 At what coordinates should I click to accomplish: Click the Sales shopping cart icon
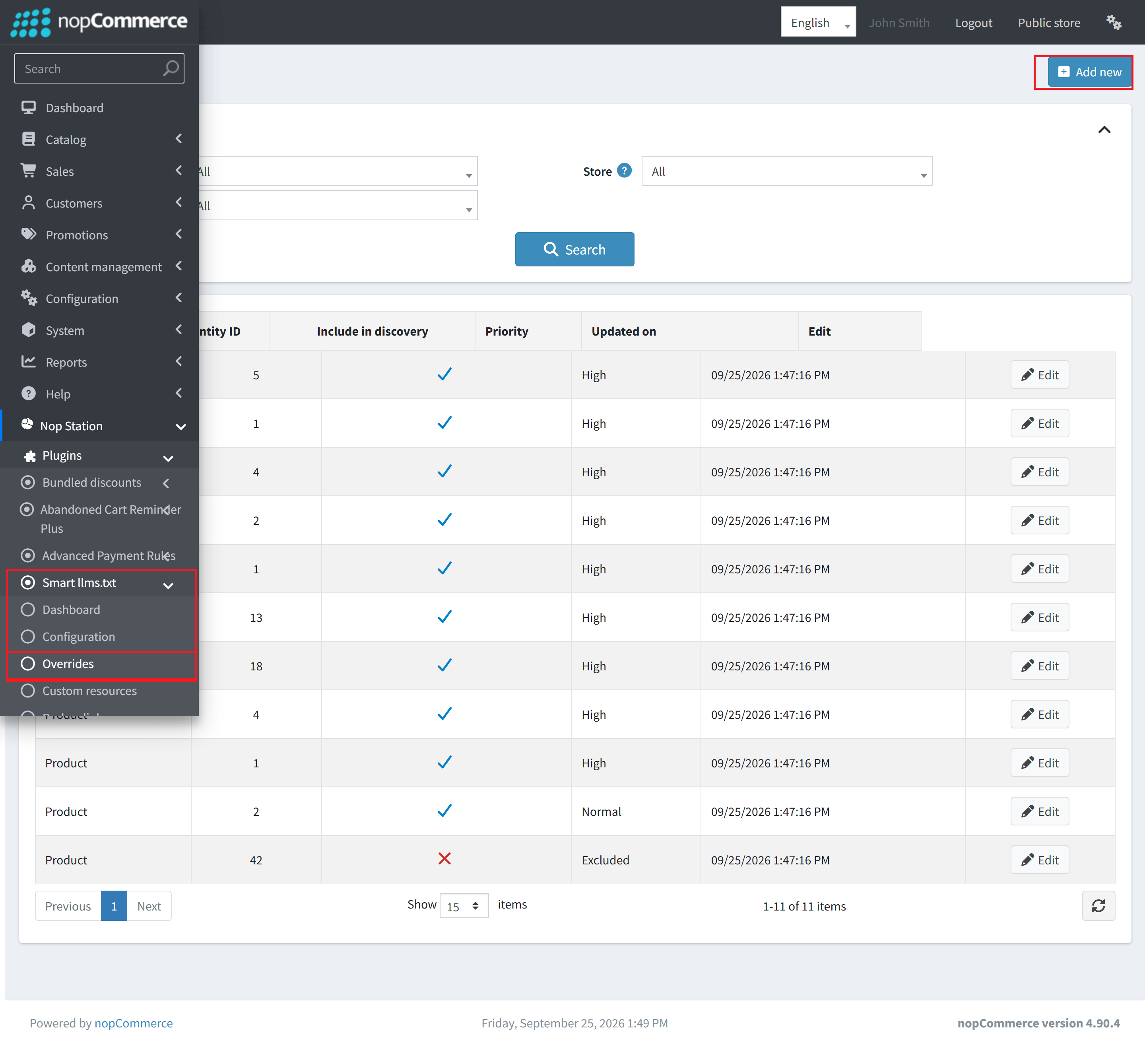(28, 171)
